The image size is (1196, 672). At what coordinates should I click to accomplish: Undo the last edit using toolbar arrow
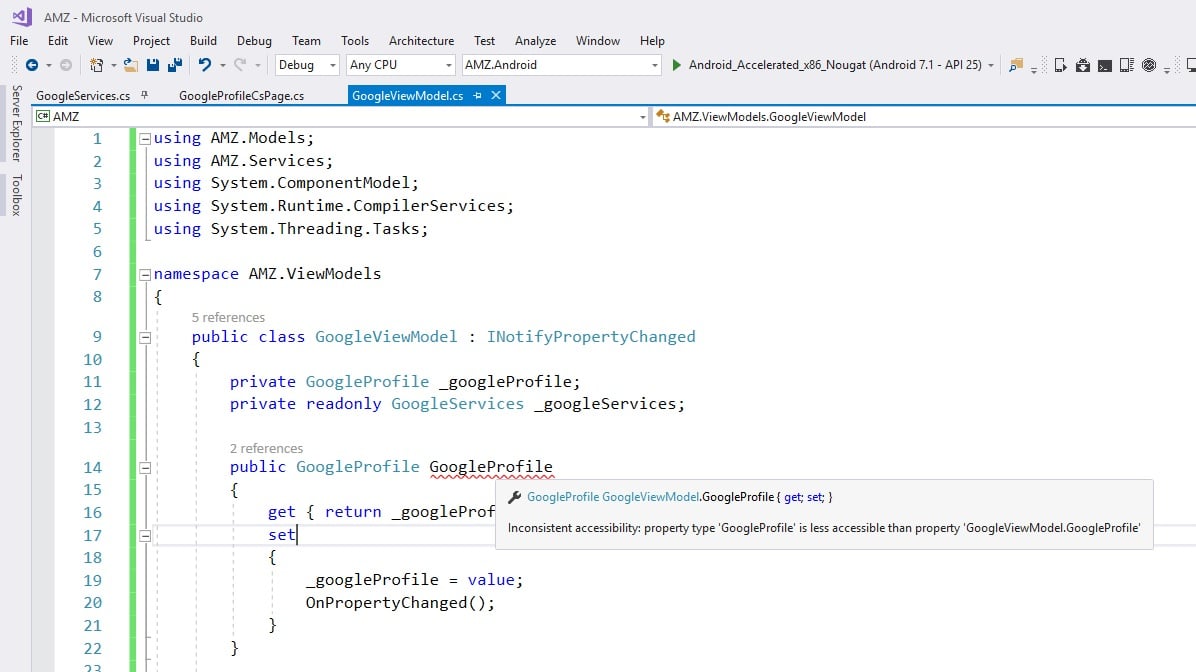[204, 66]
